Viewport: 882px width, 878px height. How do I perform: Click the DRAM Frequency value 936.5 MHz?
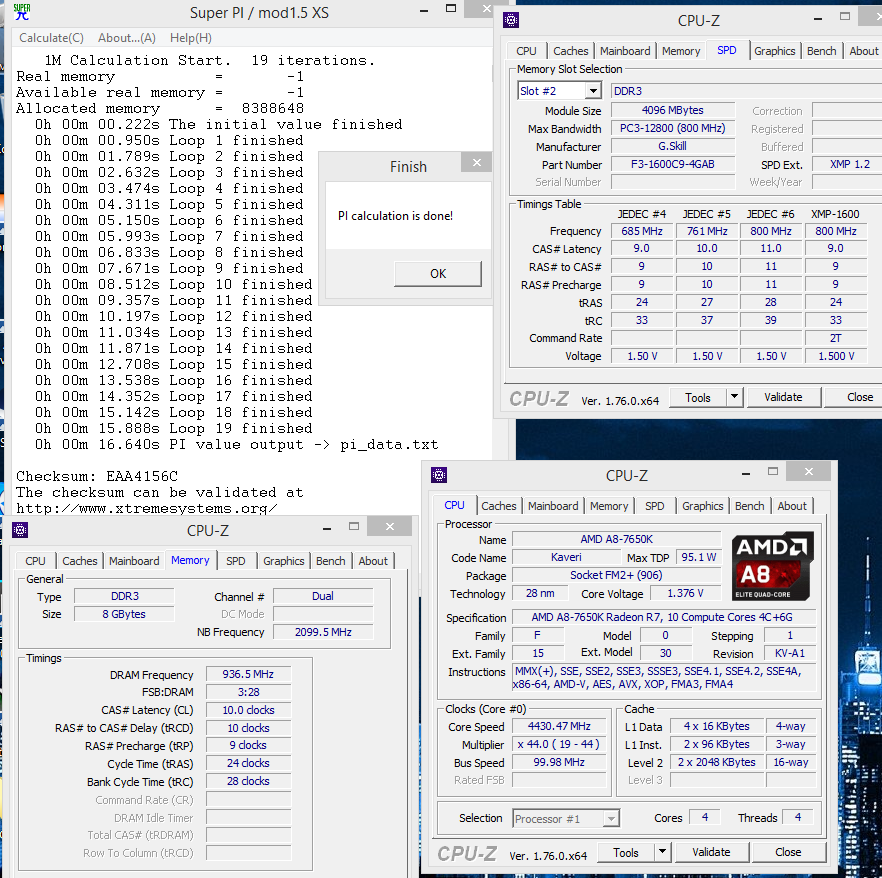(248, 674)
